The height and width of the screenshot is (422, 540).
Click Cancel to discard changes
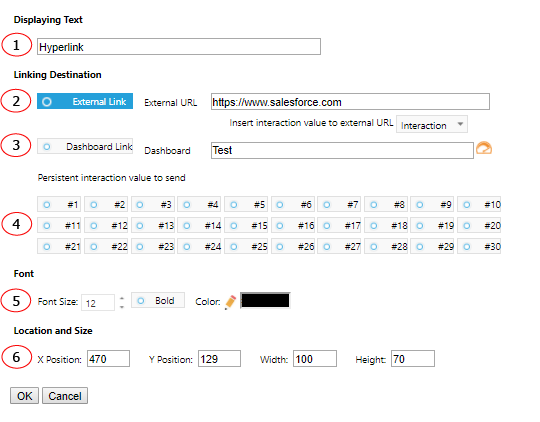click(65, 395)
